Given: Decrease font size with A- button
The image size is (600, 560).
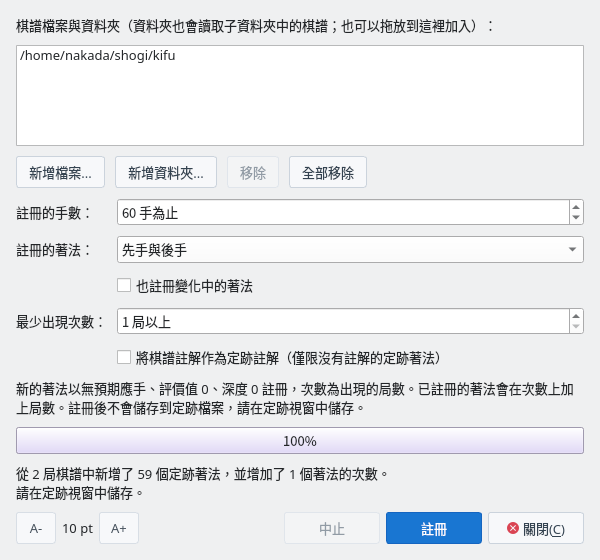Looking at the screenshot, I should pyautogui.click(x=36, y=528).
